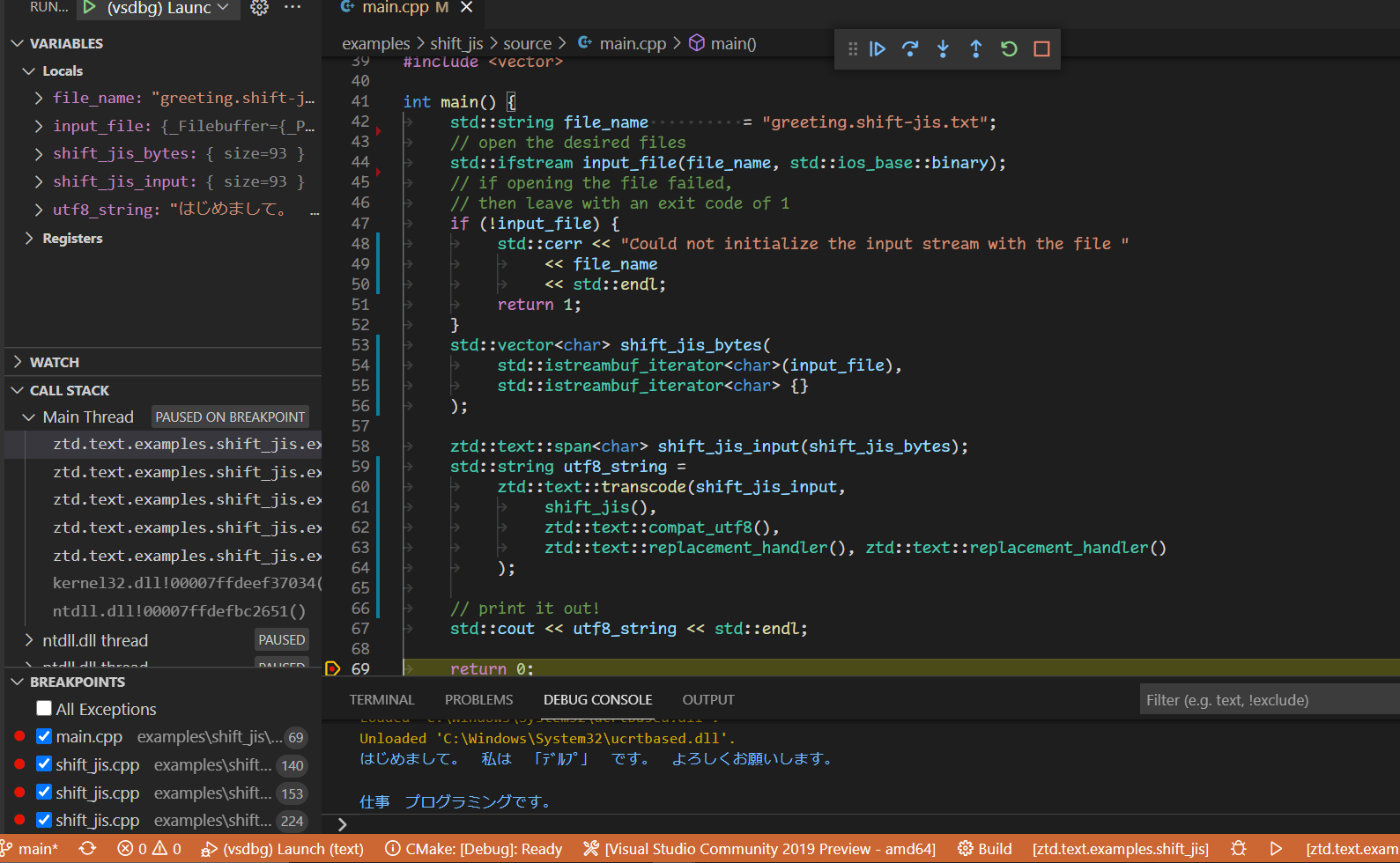Continue execution in the debug toolbar
Viewport: 1400px width, 863px height.
click(x=878, y=49)
